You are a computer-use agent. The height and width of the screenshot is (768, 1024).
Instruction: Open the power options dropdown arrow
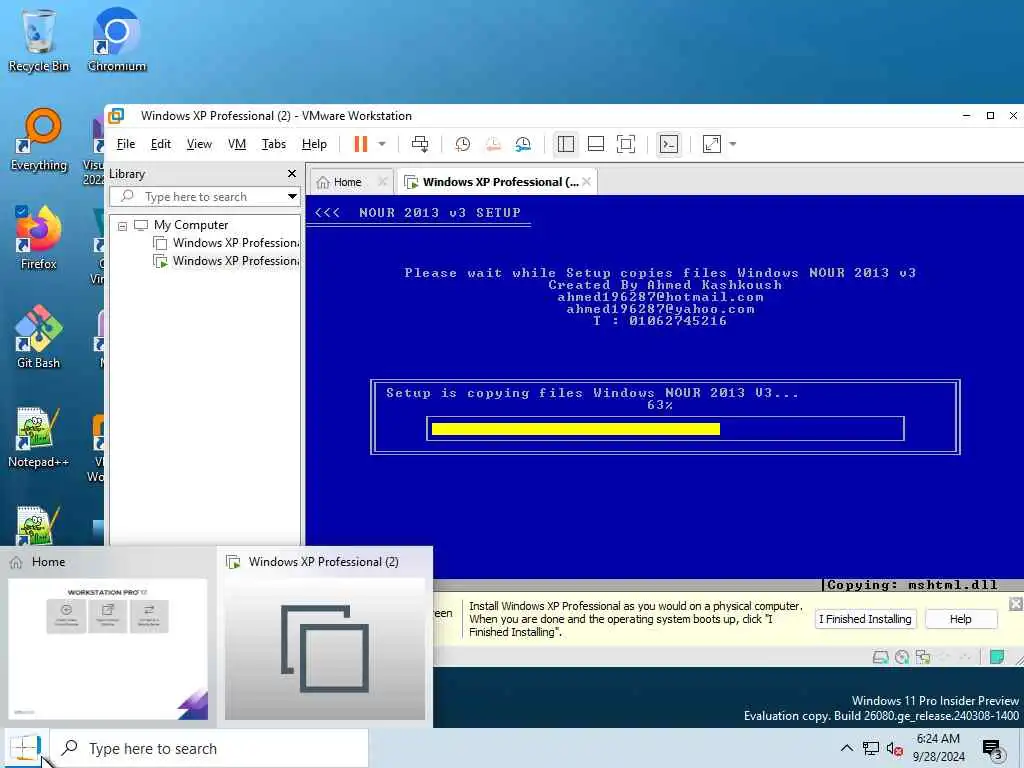[x=382, y=144]
